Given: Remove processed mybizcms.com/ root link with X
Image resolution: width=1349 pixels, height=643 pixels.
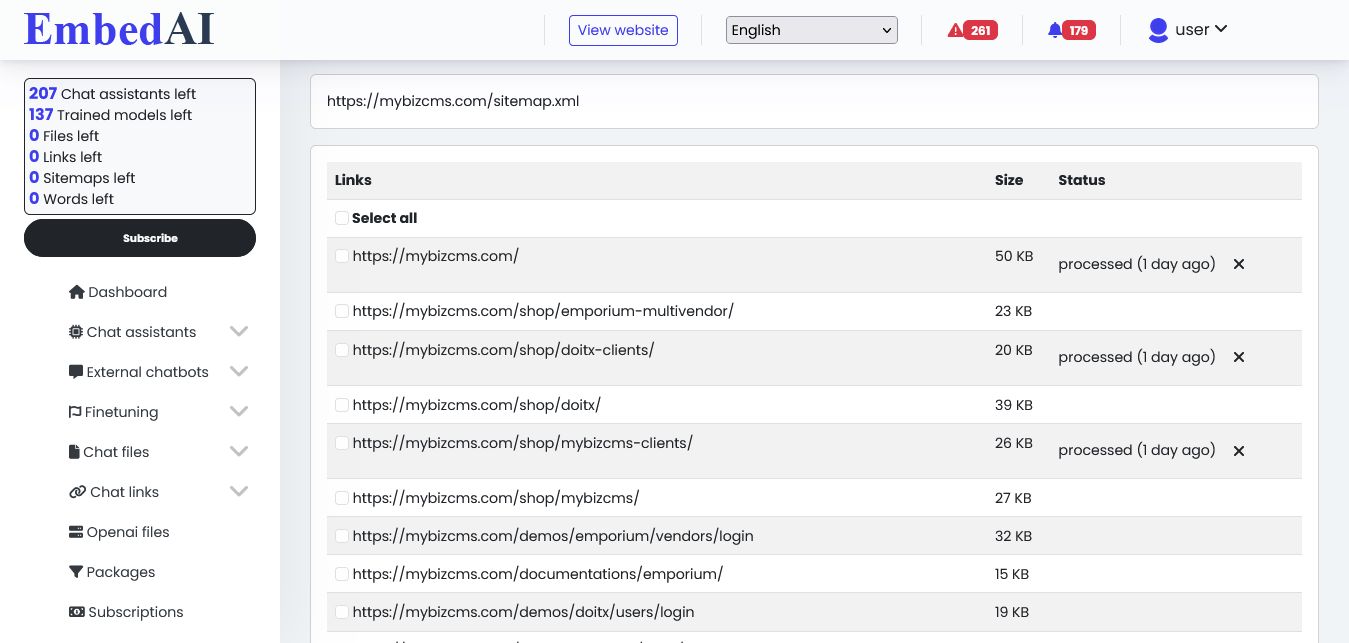Looking at the screenshot, I should coord(1238,264).
